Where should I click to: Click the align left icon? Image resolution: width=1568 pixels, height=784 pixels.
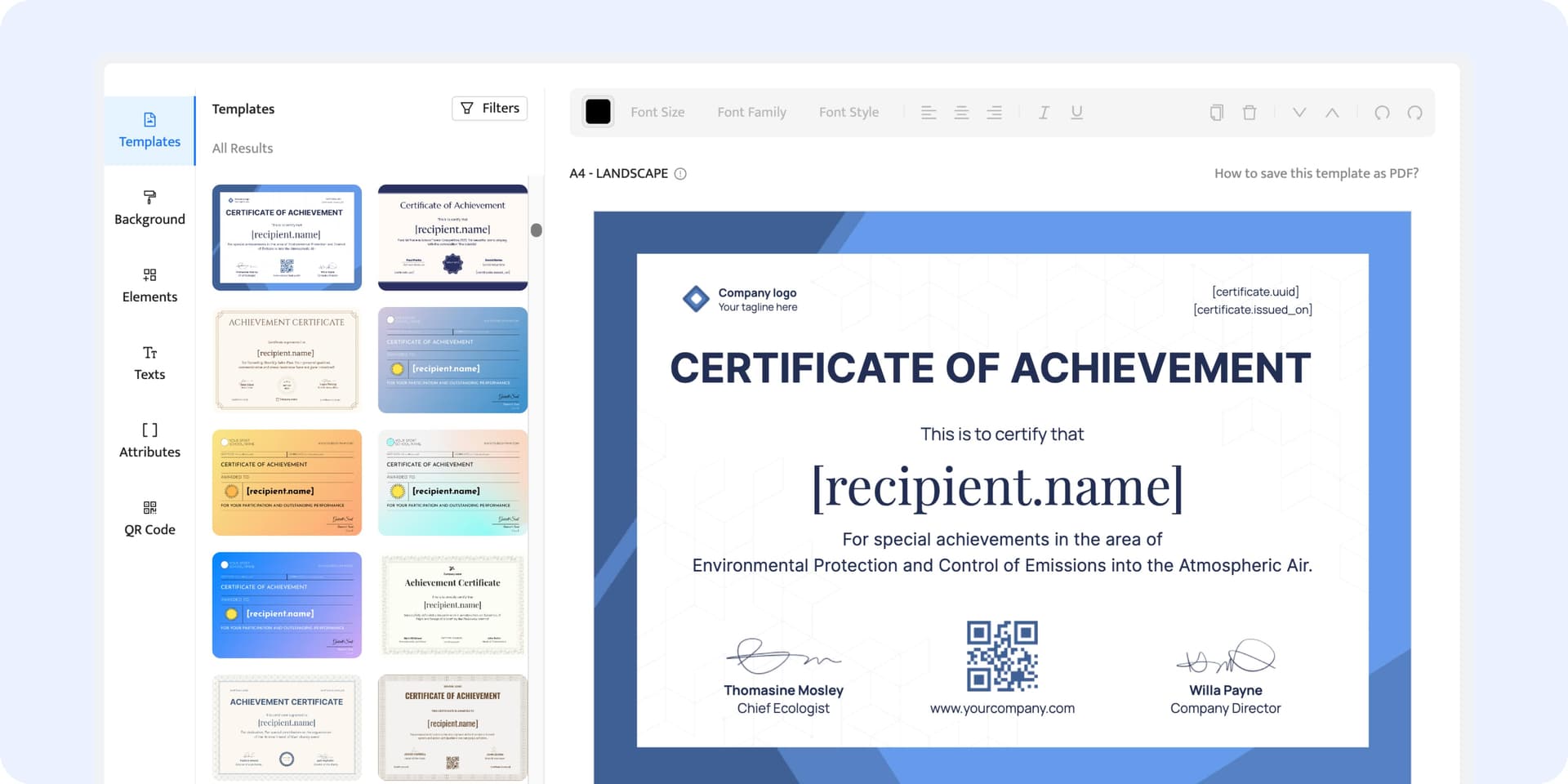pos(929,113)
